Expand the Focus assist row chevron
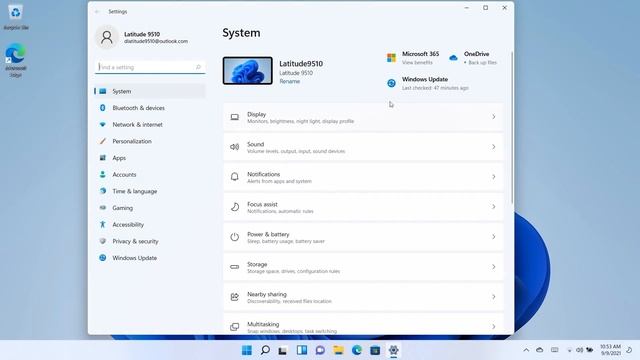 pos(493,207)
